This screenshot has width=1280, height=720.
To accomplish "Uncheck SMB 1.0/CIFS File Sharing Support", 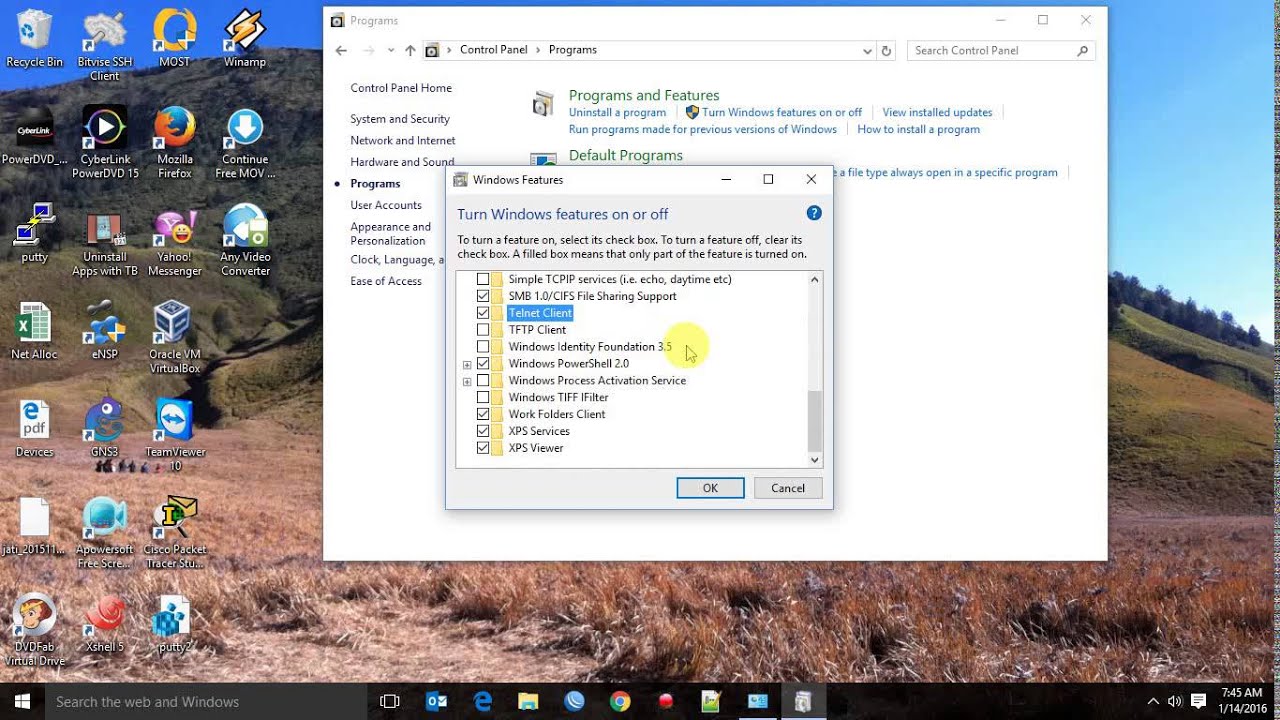I will (x=483, y=296).
